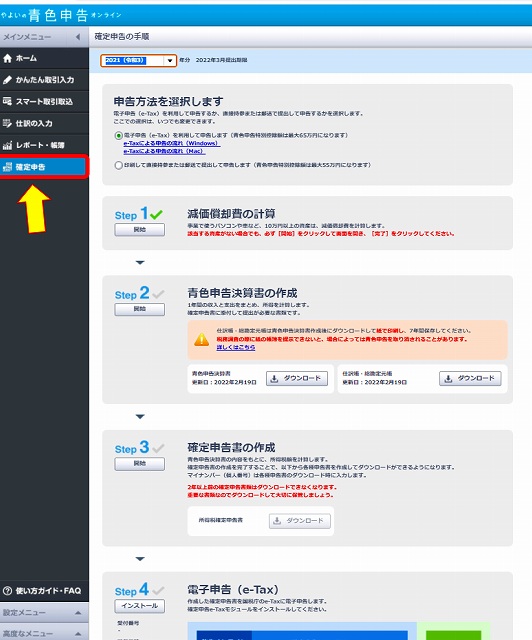Open スマート取引取込 menu item
The height and width of the screenshot is (640, 532).
44,102
